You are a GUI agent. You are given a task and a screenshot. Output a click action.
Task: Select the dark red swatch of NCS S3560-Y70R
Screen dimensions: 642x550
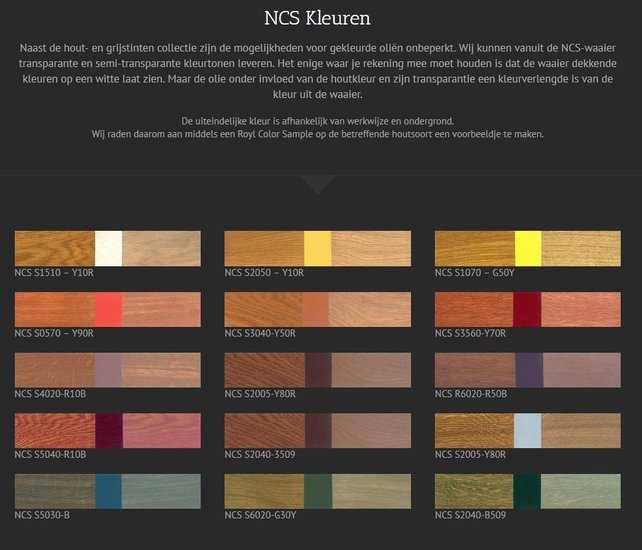tap(527, 309)
